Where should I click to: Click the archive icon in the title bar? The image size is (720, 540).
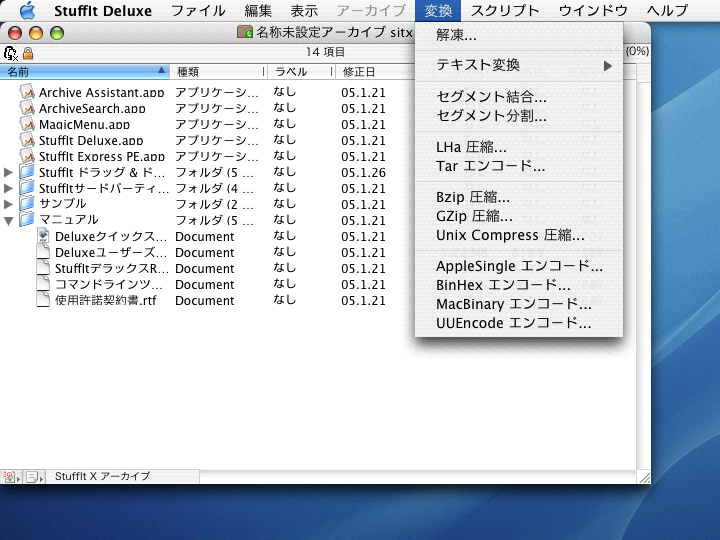[245, 32]
